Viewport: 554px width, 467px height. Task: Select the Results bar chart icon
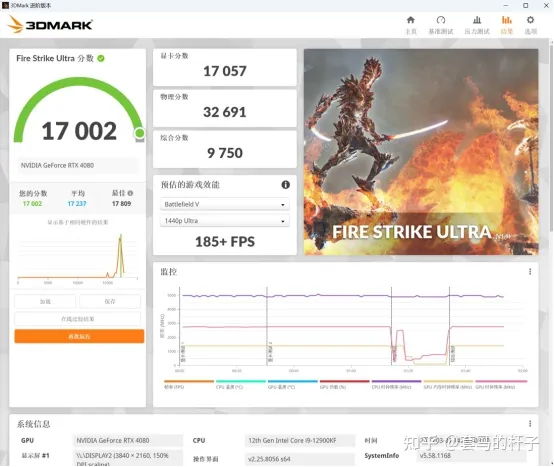click(x=507, y=20)
